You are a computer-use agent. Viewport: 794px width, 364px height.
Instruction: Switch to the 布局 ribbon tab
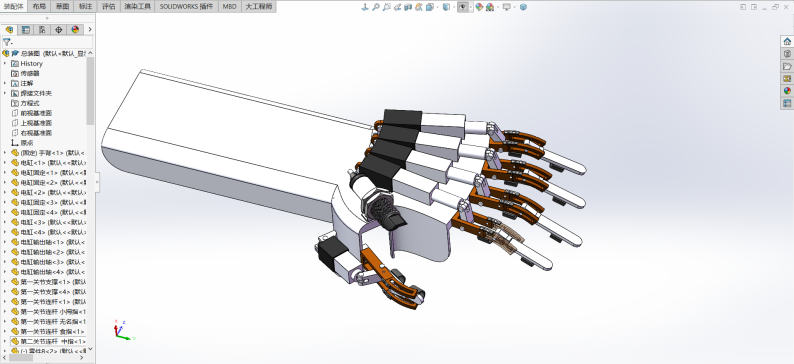(x=39, y=7)
